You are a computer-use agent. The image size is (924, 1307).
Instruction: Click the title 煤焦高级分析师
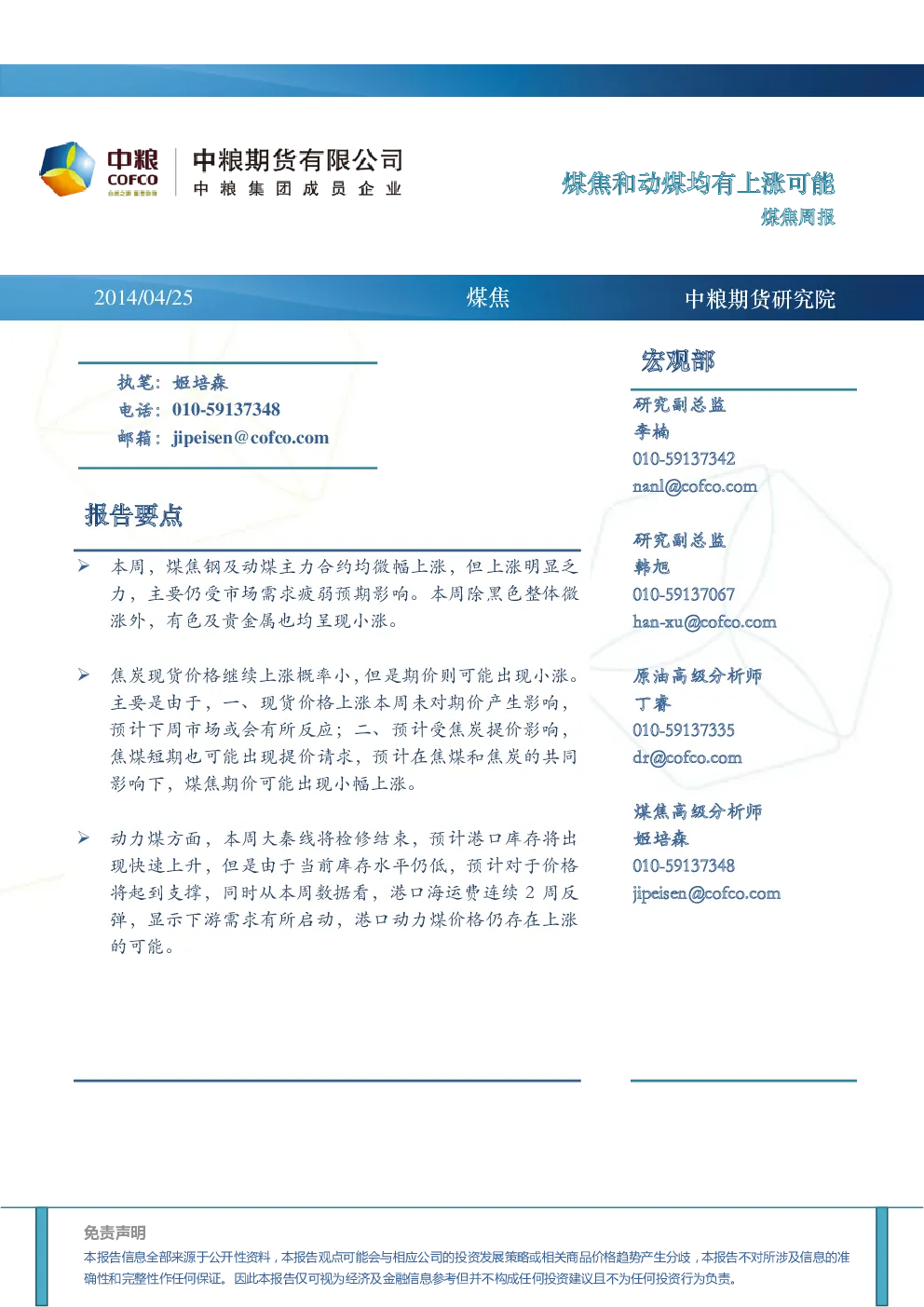pos(698,812)
